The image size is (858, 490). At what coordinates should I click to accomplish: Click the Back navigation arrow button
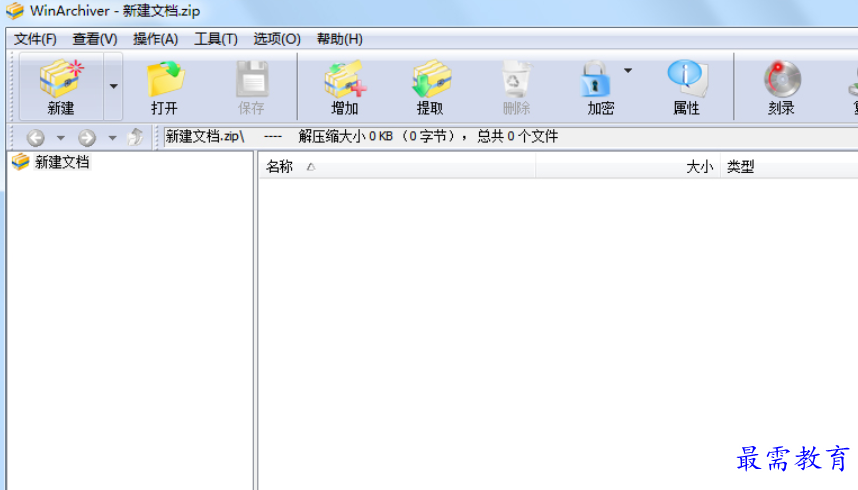point(36,137)
